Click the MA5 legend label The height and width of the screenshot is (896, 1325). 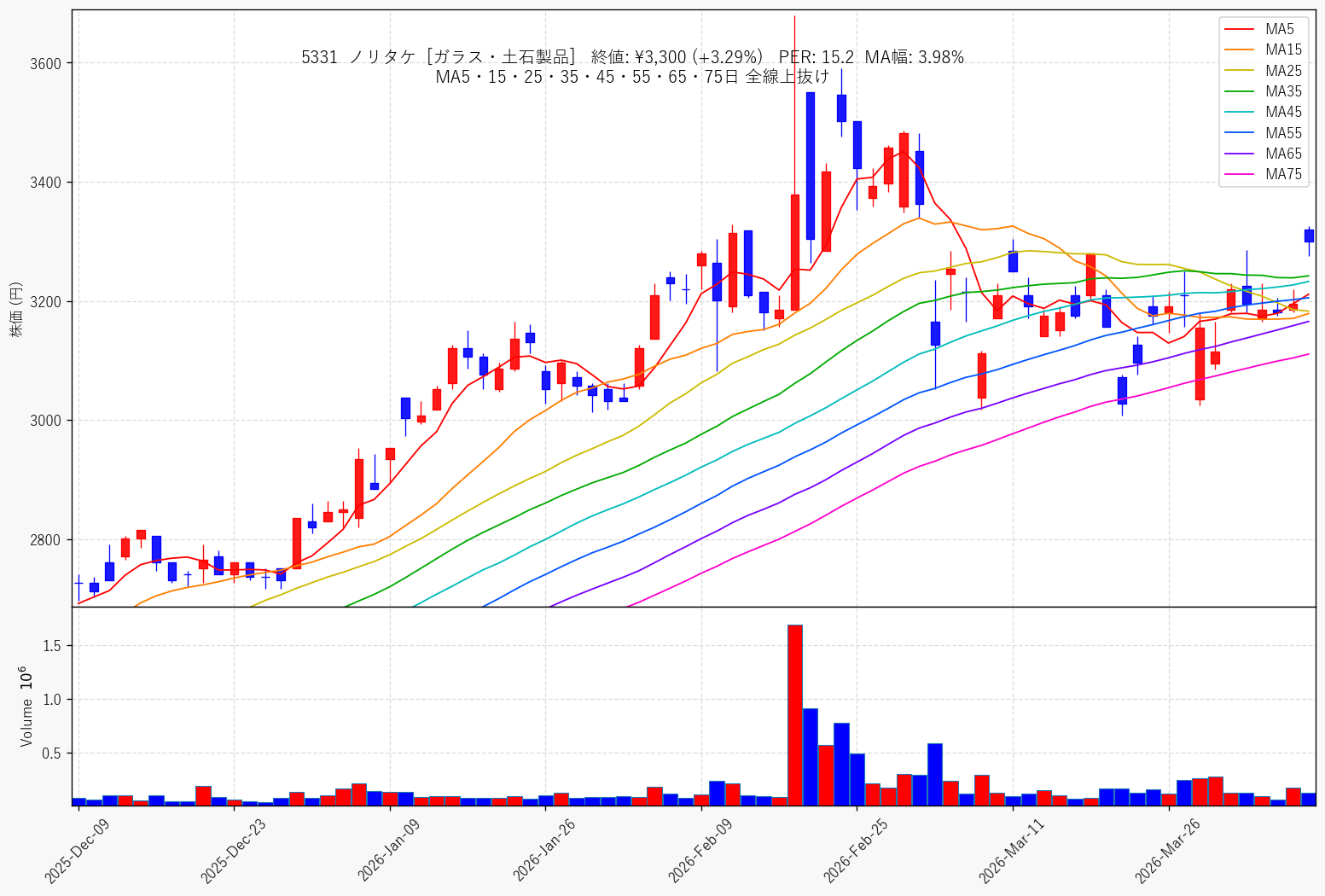(1279, 30)
